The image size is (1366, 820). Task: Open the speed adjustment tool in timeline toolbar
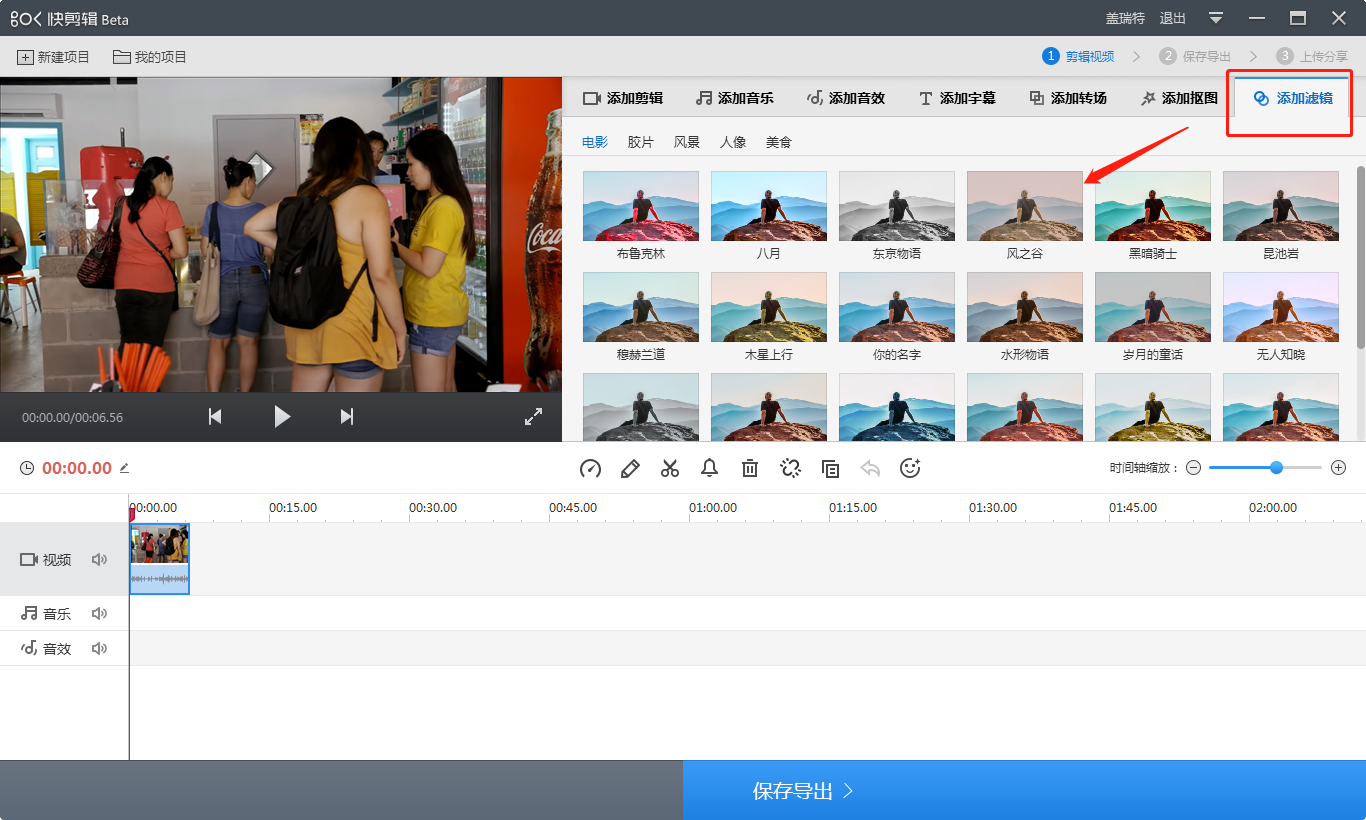[590, 468]
